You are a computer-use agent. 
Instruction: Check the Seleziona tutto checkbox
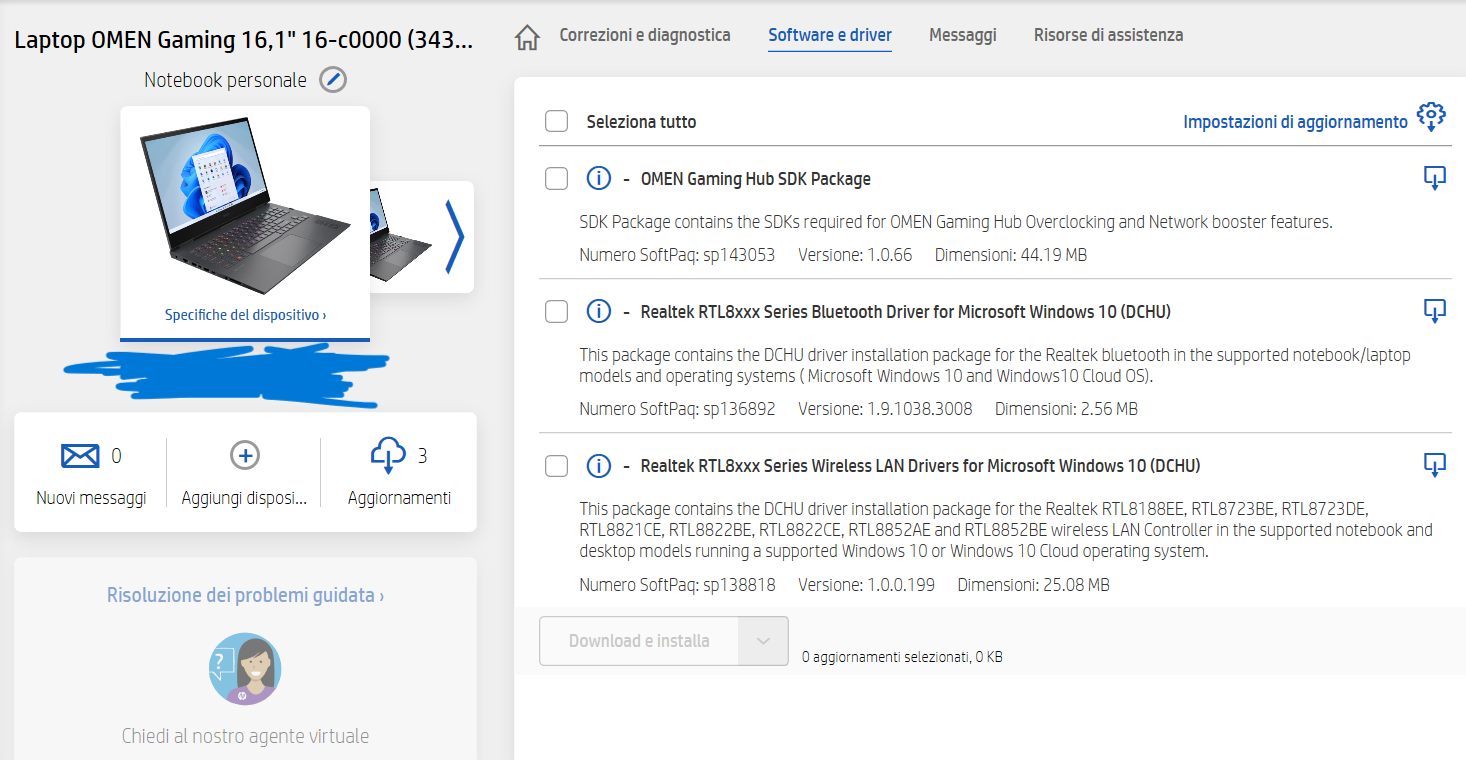[x=556, y=120]
